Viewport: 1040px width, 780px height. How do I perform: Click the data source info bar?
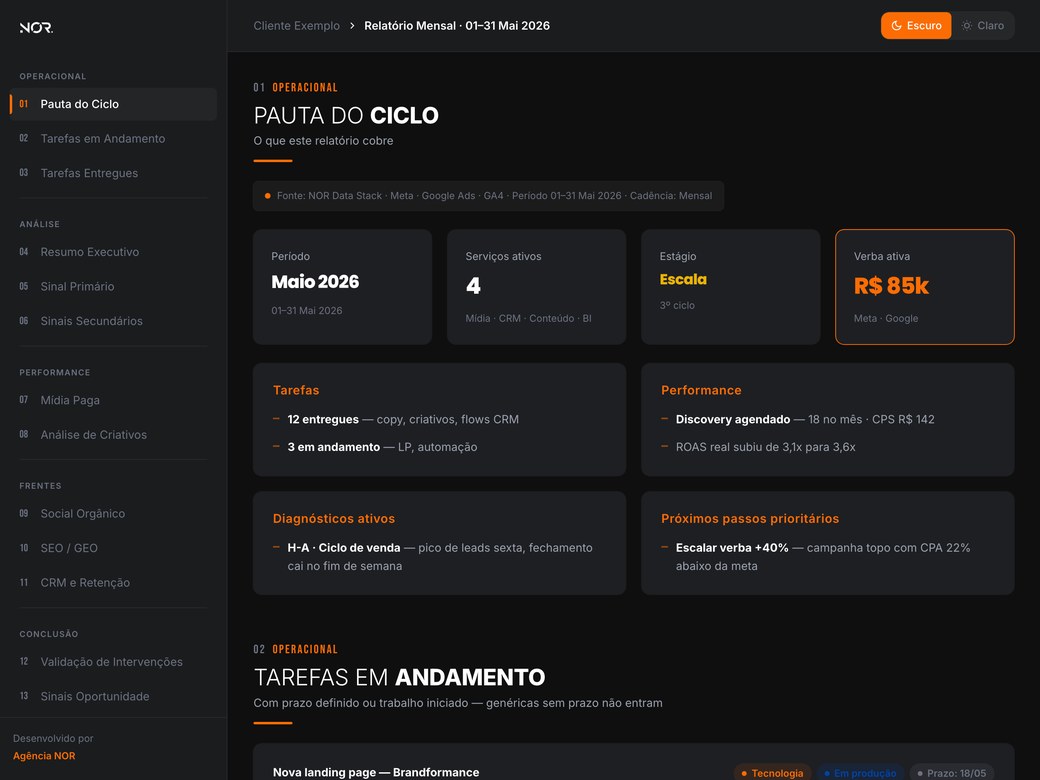[x=488, y=196]
